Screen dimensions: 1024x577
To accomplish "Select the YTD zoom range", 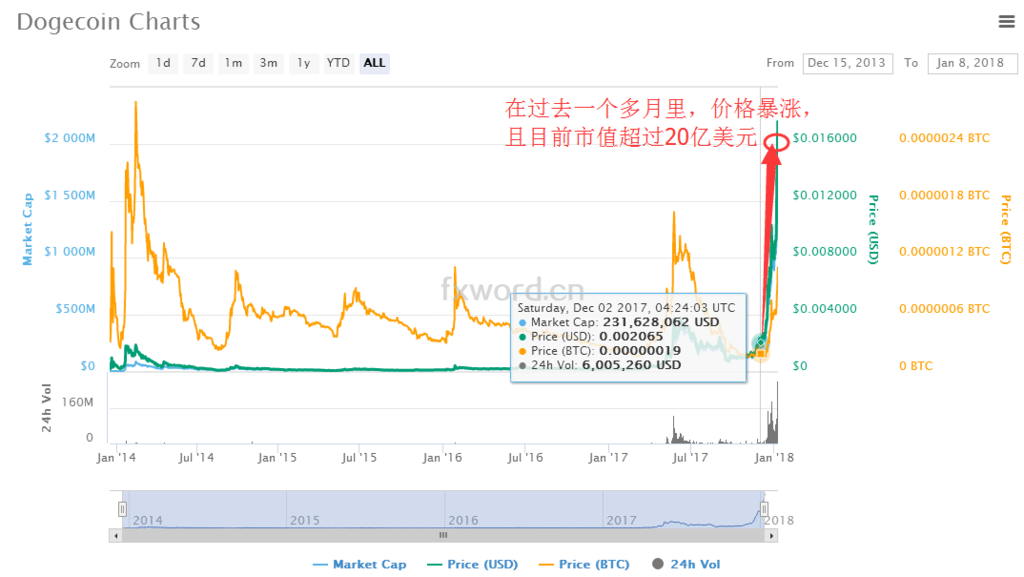I will pyautogui.click(x=338, y=63).
